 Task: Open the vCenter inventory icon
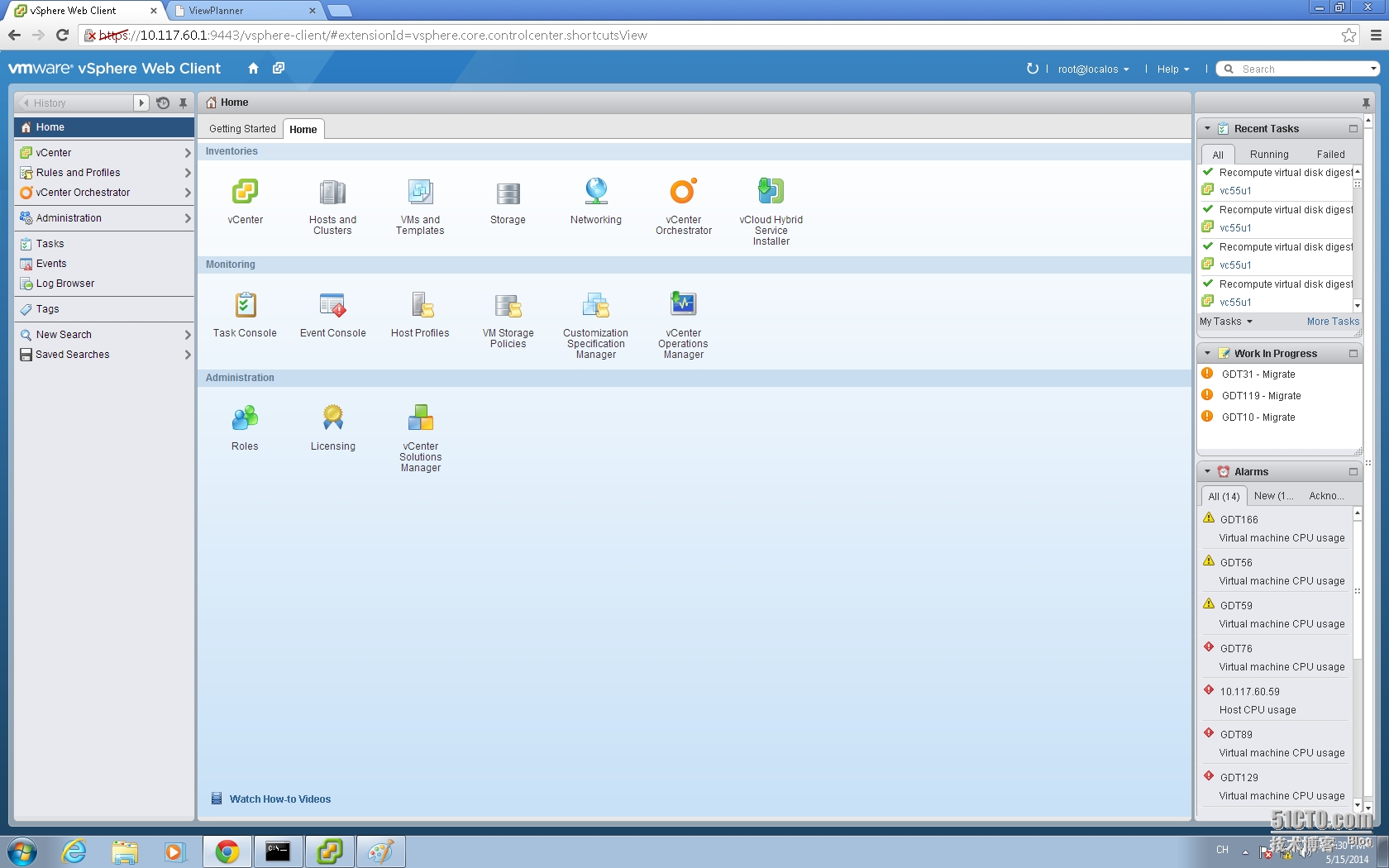point(245,192)
